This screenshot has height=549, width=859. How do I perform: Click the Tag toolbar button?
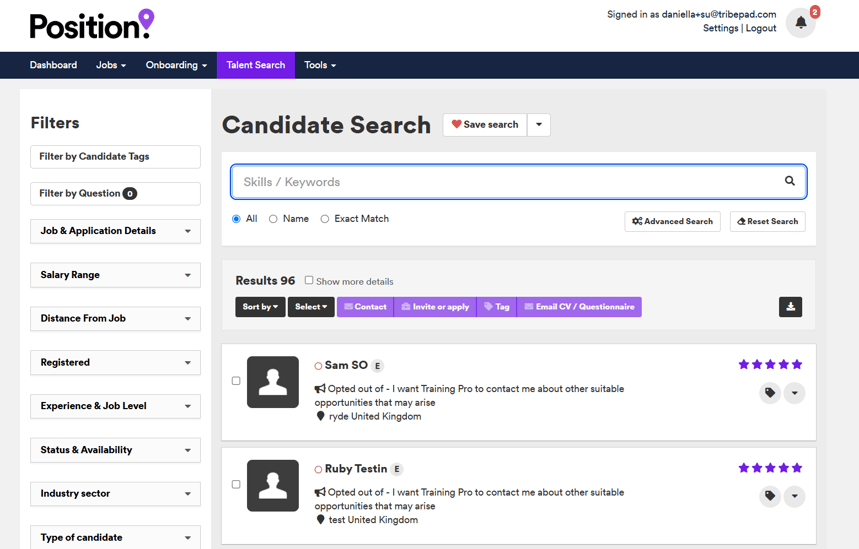coord(497,307)
